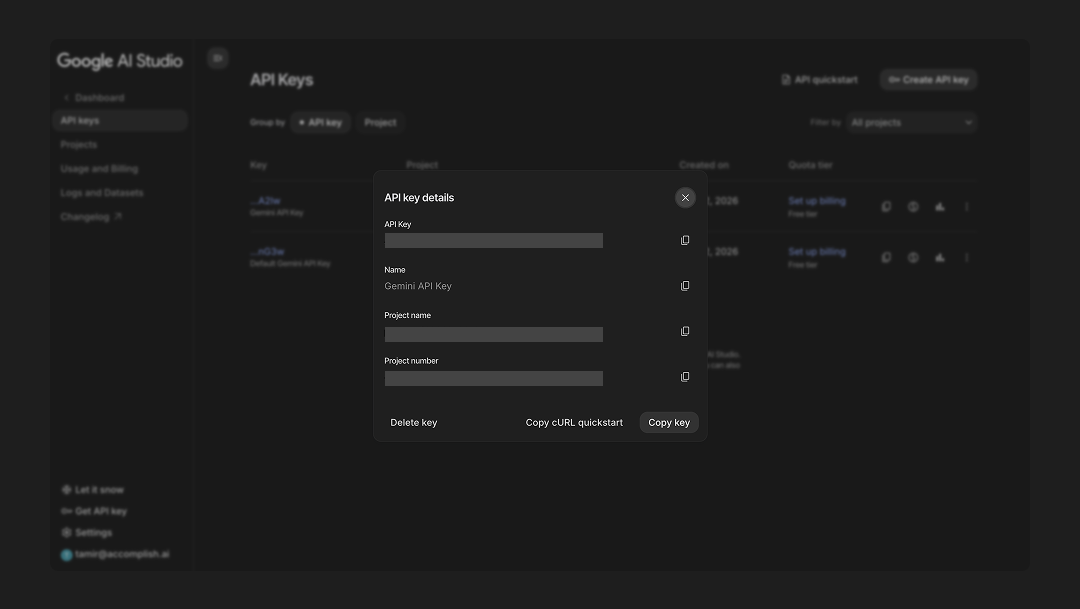Open the All projects filter dropdown
This screenshot has height=609, width=1080.
pos(912,123)
